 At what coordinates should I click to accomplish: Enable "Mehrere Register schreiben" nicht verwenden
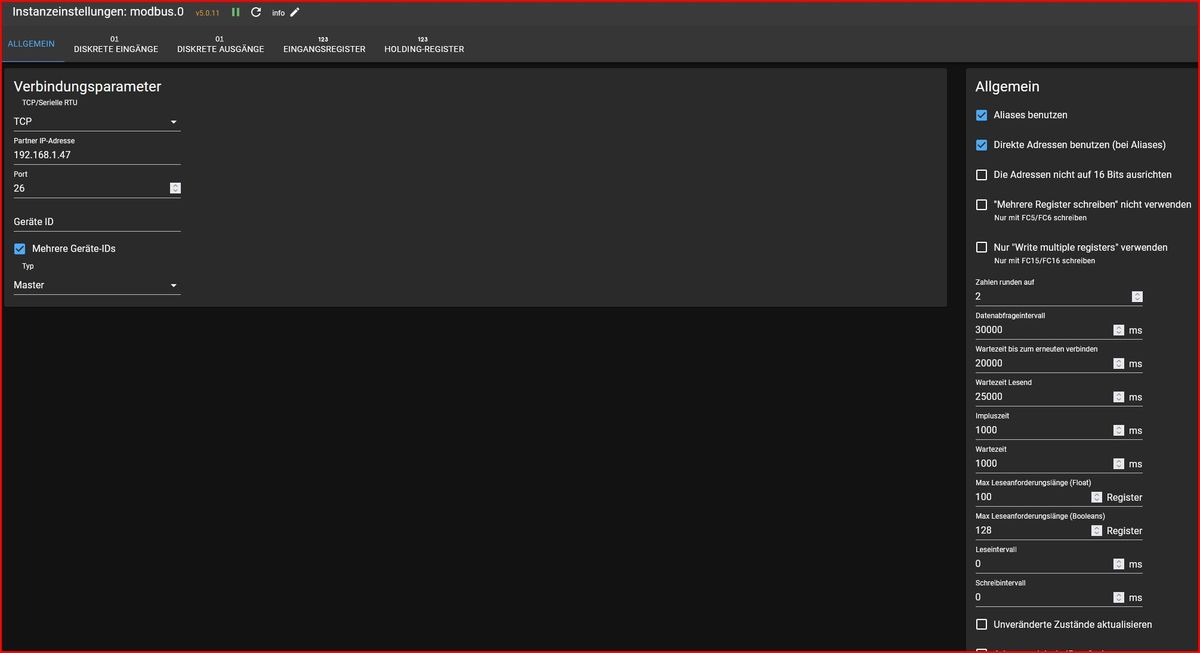pyautogui.click(x=982, y=204)
